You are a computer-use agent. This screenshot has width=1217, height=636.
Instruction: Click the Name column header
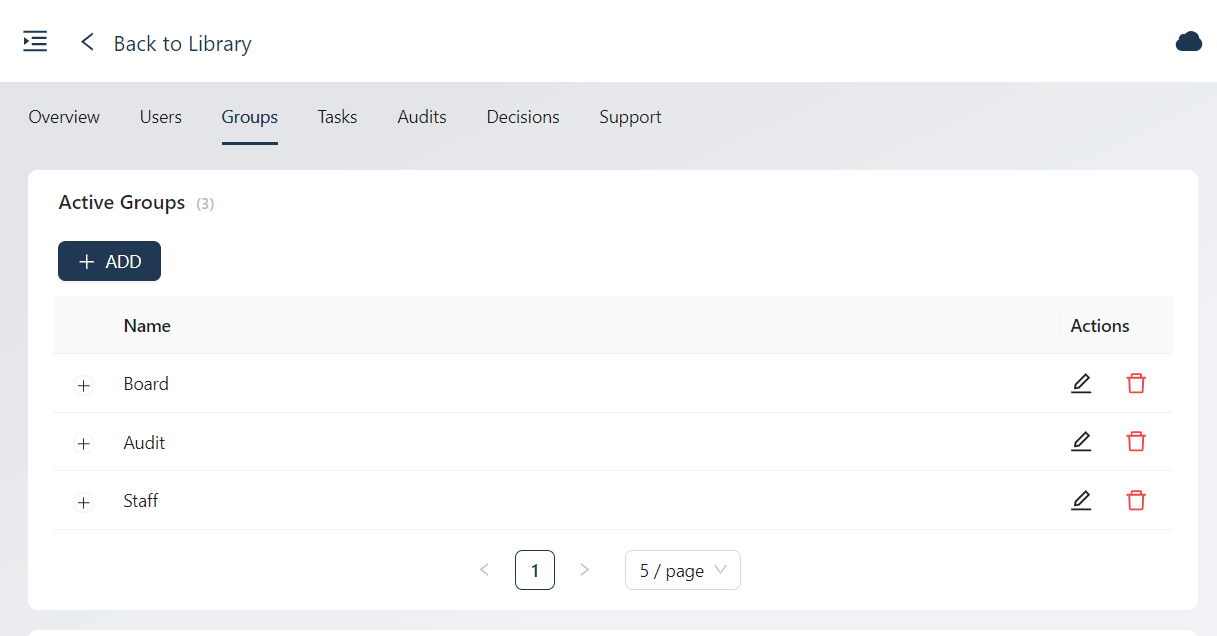pos(147,325)
